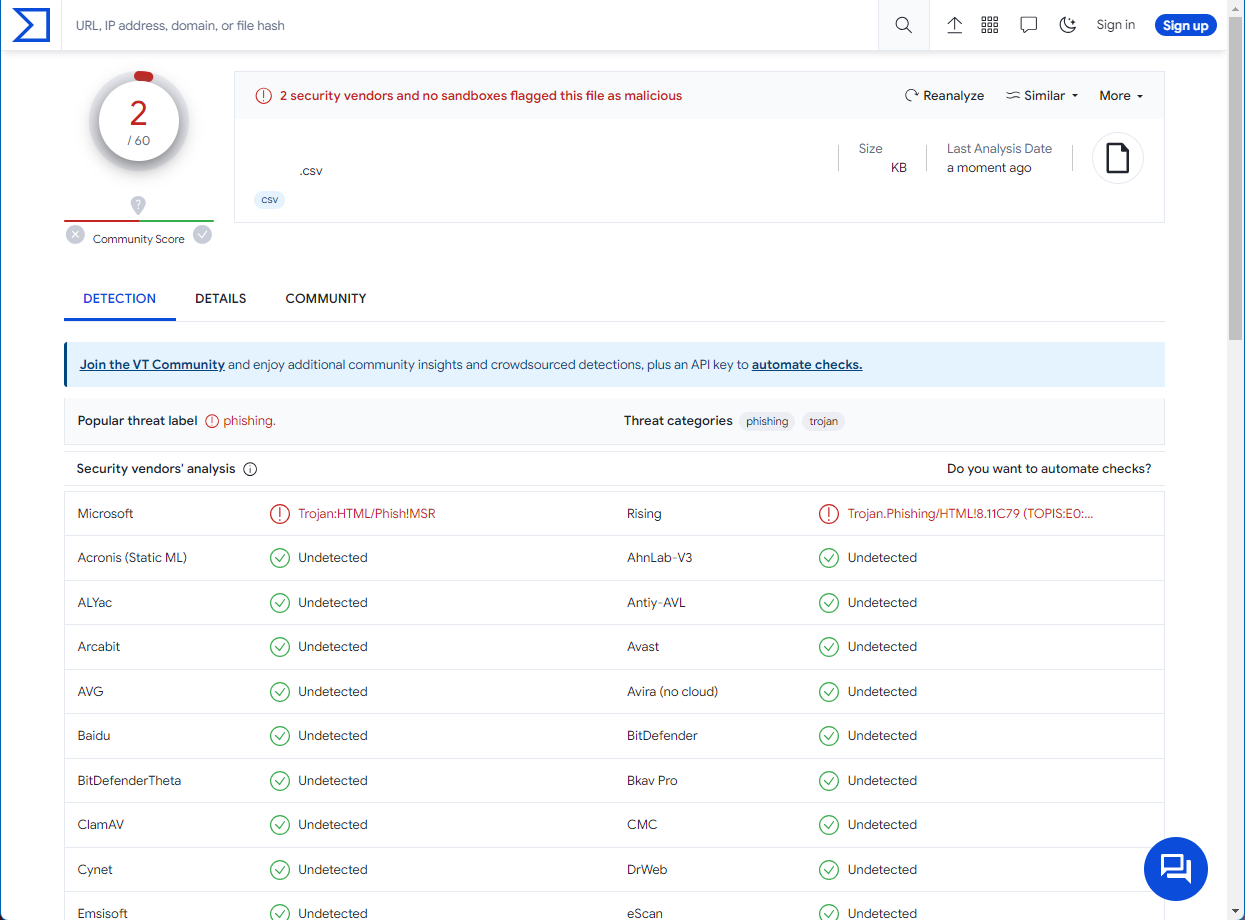Click the phishing threat category chip
The height and width of the screenshot is (920, 1245).
pos(767,421)
